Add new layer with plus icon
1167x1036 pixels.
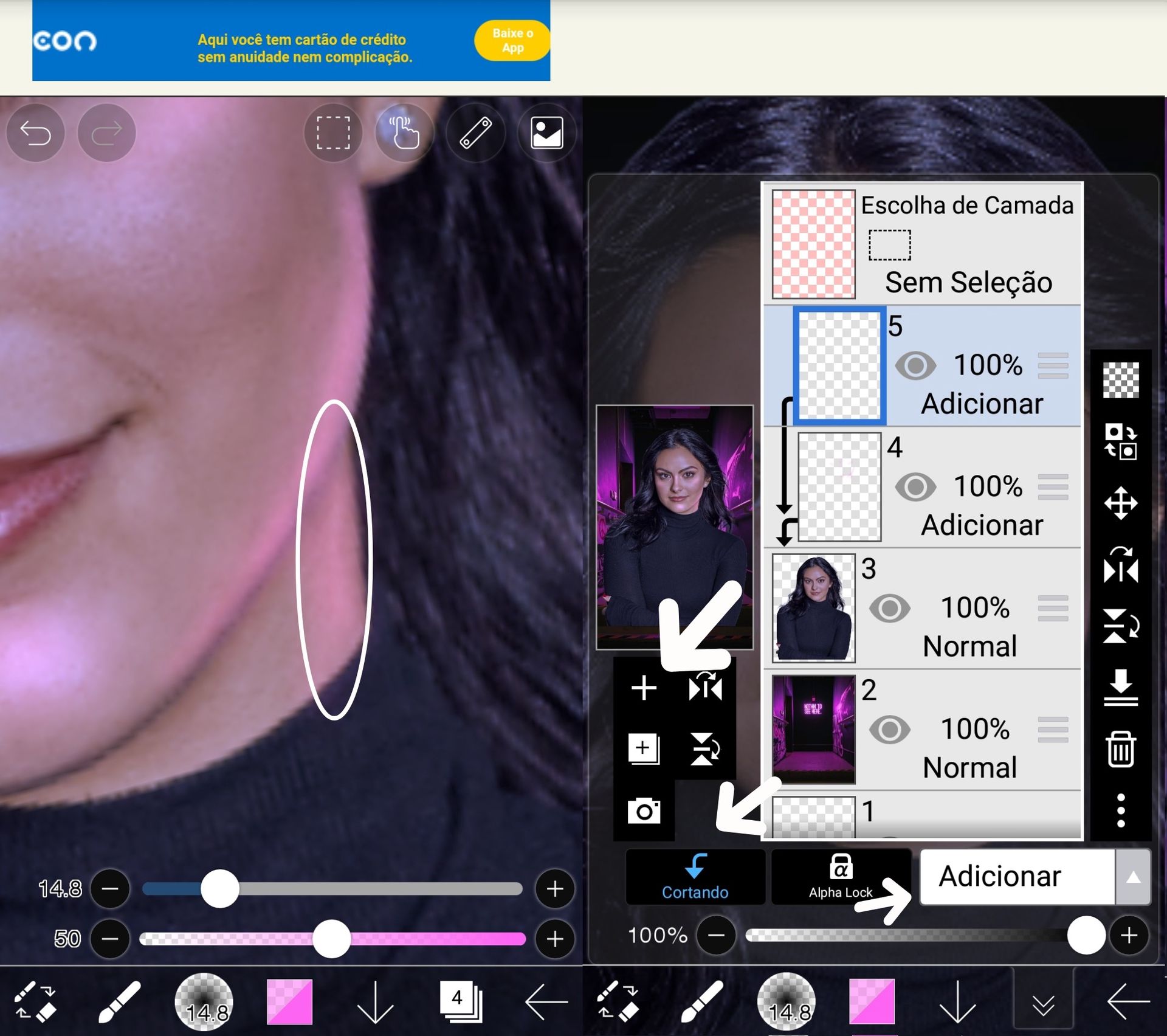pos(644,688)
